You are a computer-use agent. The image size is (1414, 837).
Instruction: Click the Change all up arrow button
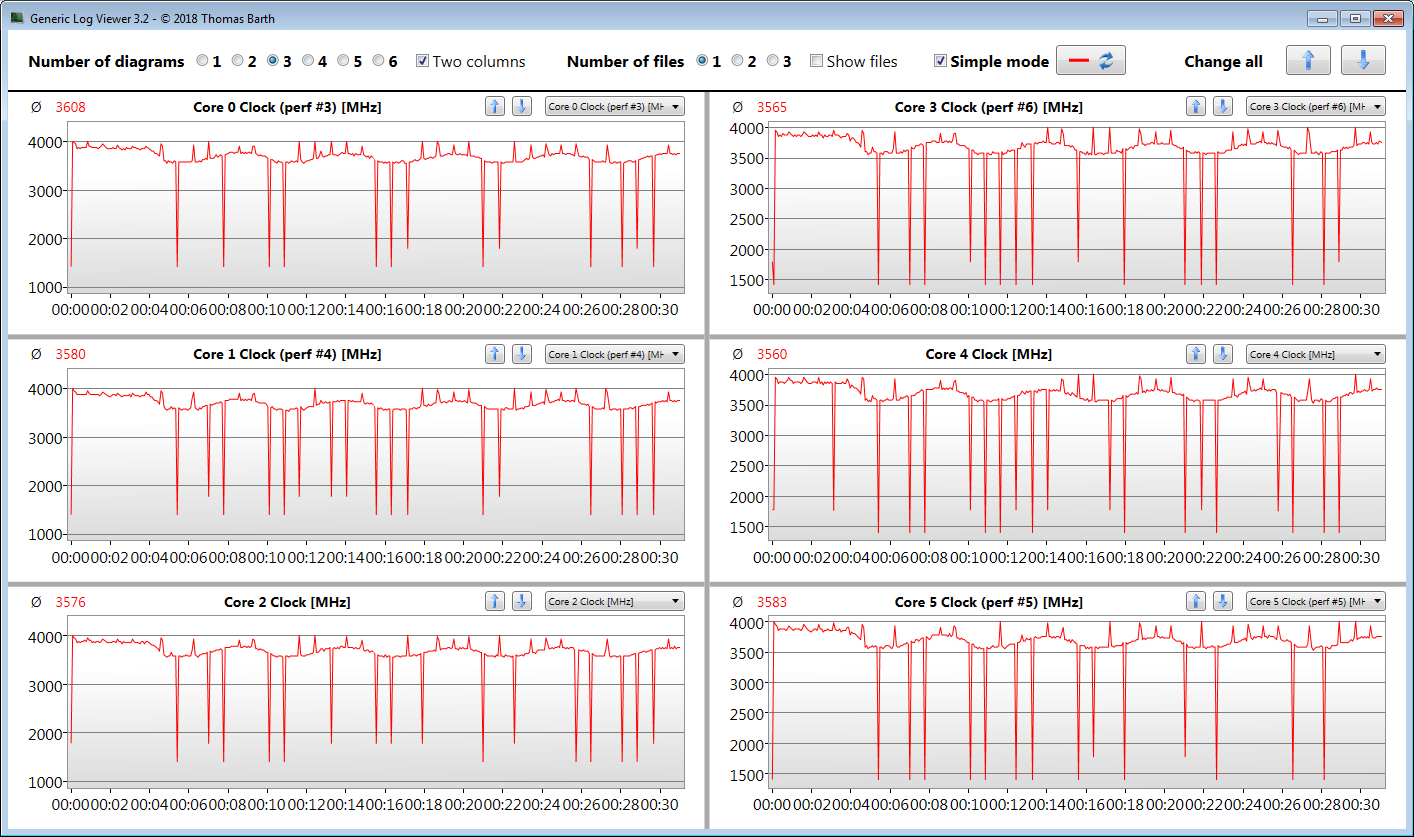tap(1308, 60)
